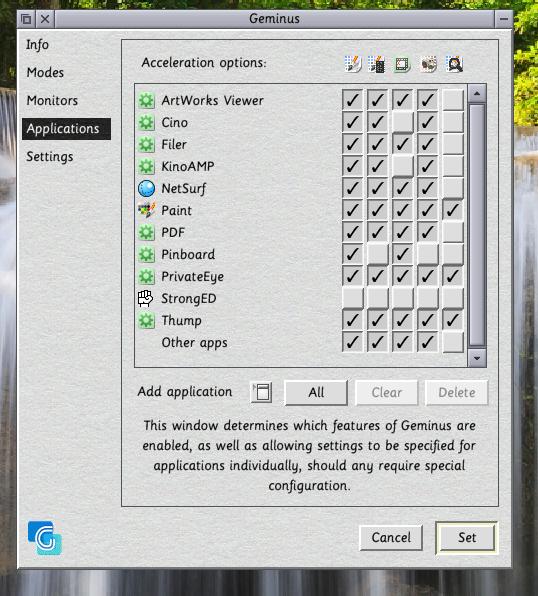Viewport: 538px width, 596px height.
Task: Tick ArtWorks Viewer's magnifier-column checkbox
Action: pos(452,100)
